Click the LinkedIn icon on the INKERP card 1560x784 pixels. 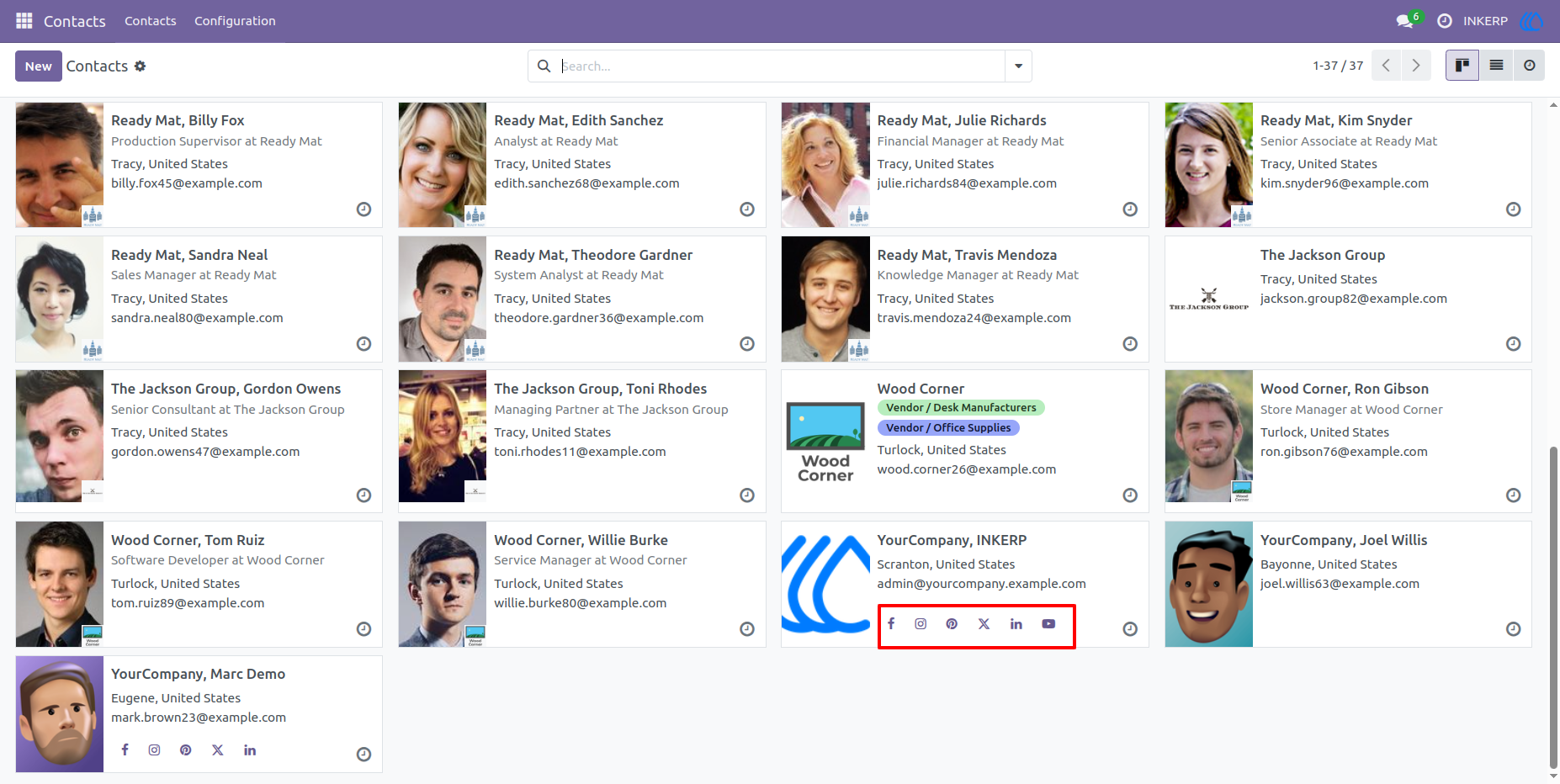click(x=1016, y=624)
